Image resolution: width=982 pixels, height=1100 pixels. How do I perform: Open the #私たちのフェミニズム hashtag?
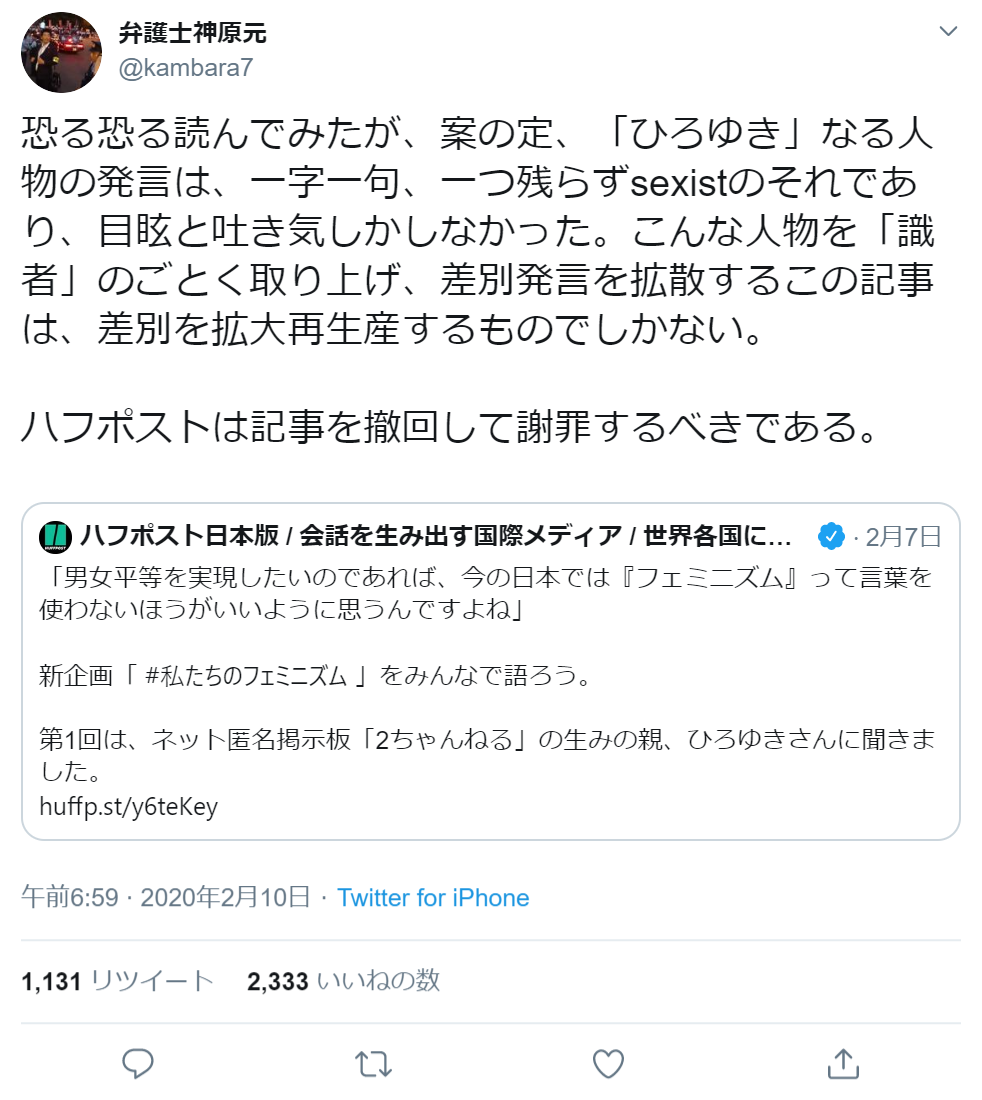(246, 676)
